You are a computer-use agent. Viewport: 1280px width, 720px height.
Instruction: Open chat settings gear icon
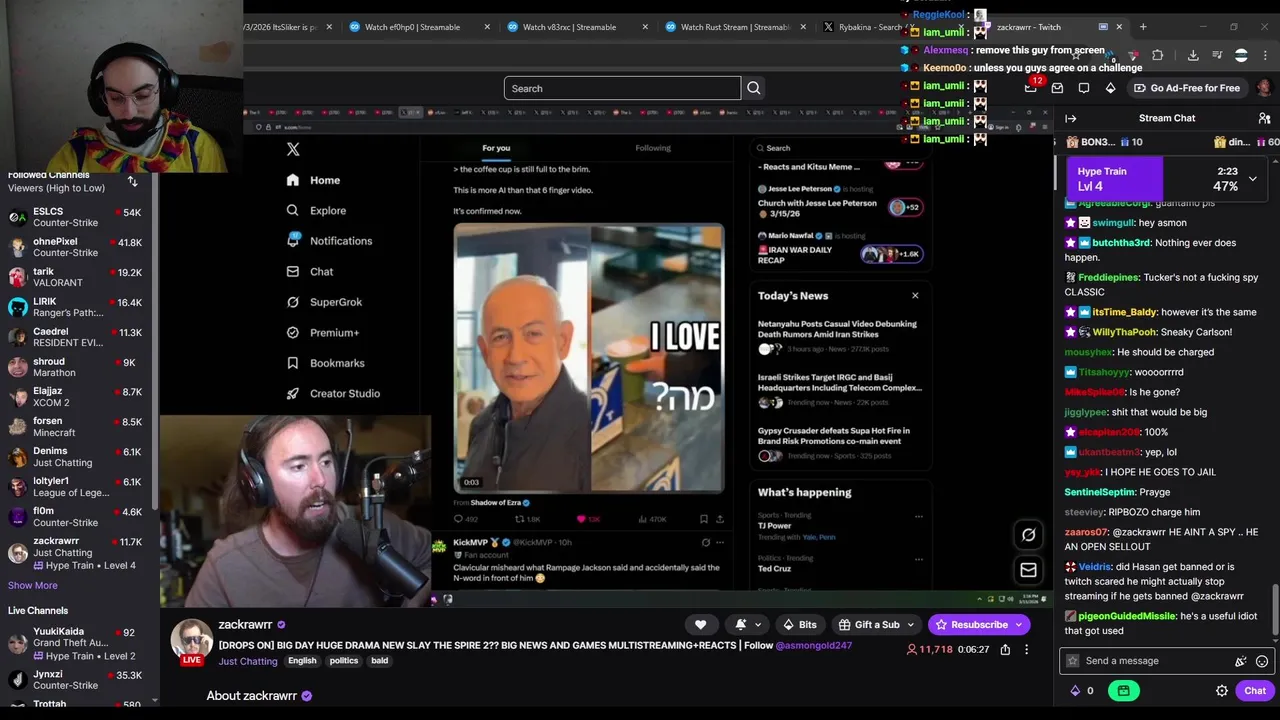click(1222, 691)
